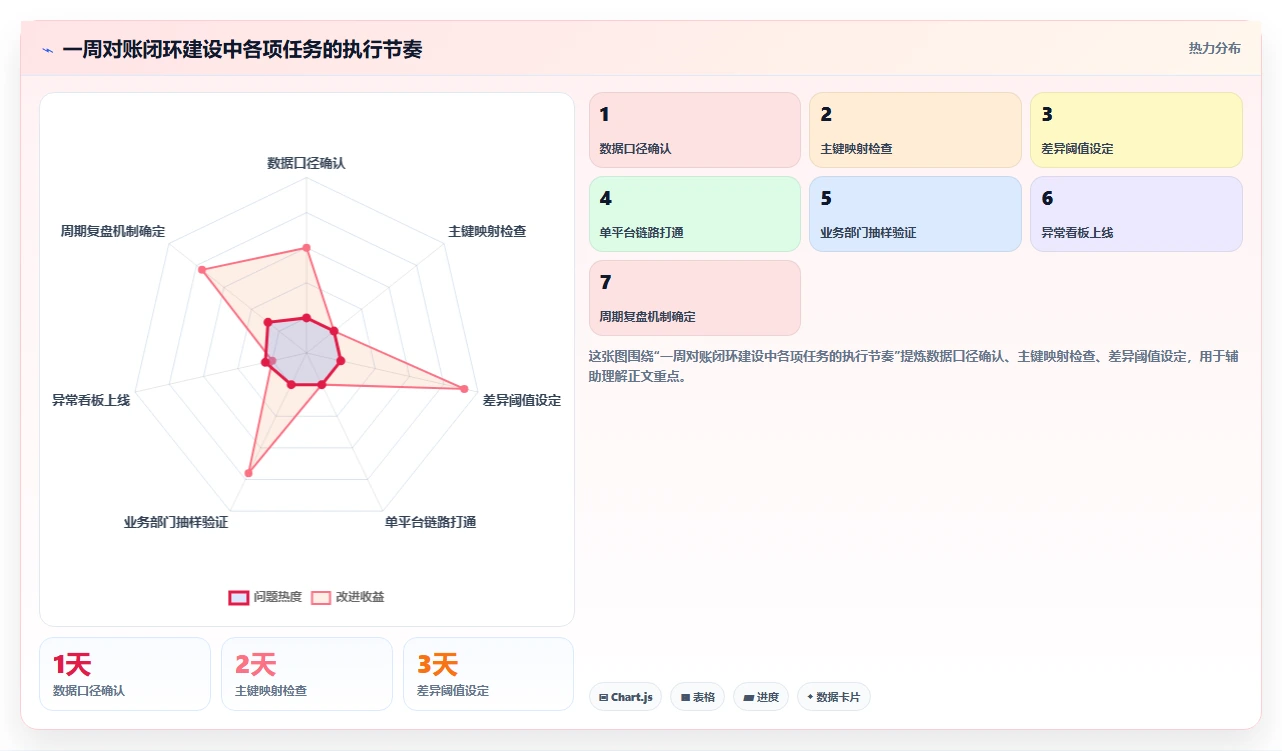Select card 1 数据口径确认
Viewport: 1282px width, 751px height.
pos(695,130)
